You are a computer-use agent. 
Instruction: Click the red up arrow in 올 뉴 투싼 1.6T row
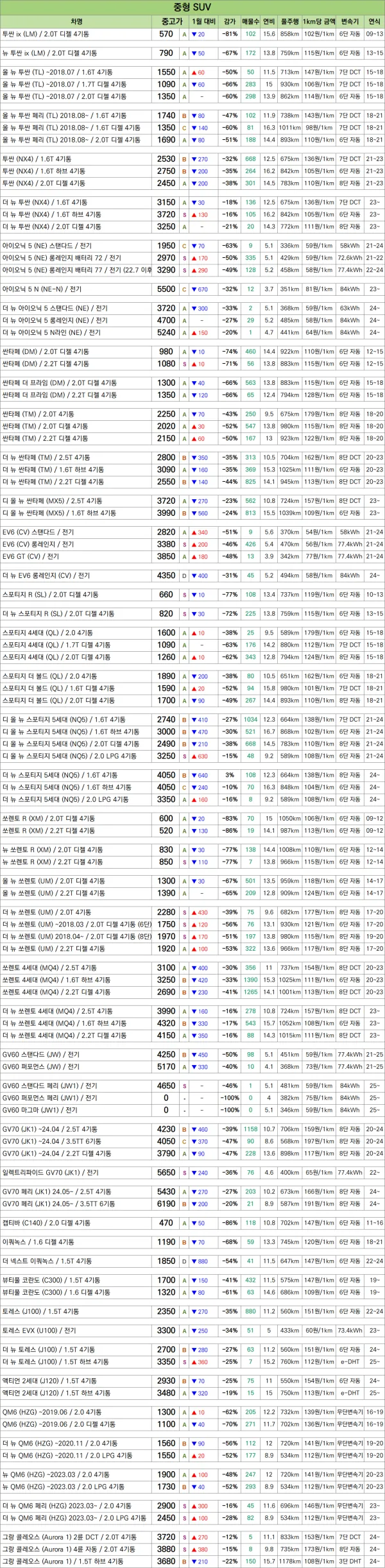pyautogui.click(x=194, y=72)
